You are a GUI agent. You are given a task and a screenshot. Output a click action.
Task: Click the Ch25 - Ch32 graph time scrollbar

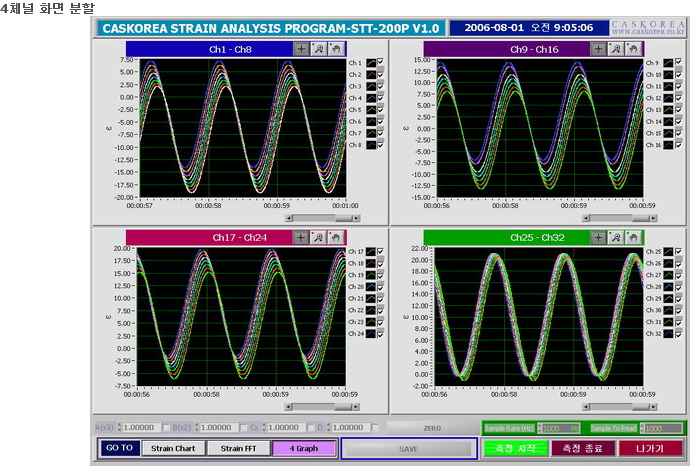click(x=620, y=407)
